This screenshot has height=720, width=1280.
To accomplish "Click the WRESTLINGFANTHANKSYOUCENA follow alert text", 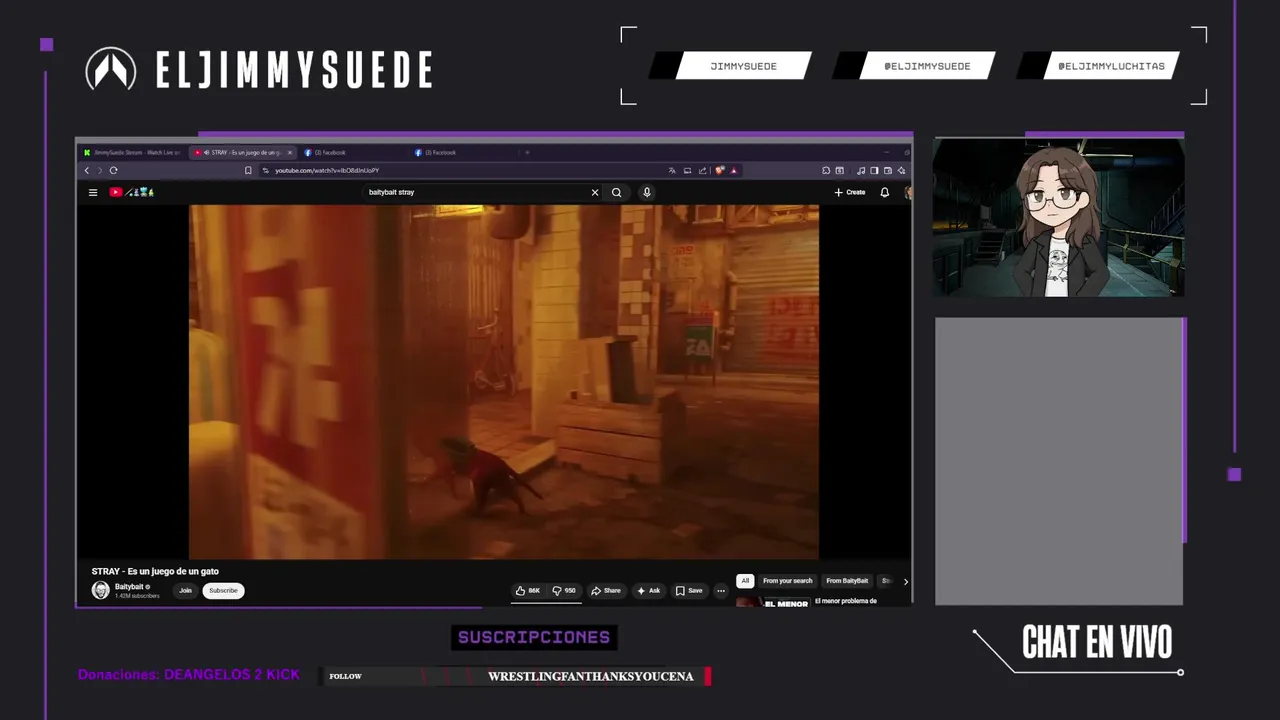I will pos(590,676).
